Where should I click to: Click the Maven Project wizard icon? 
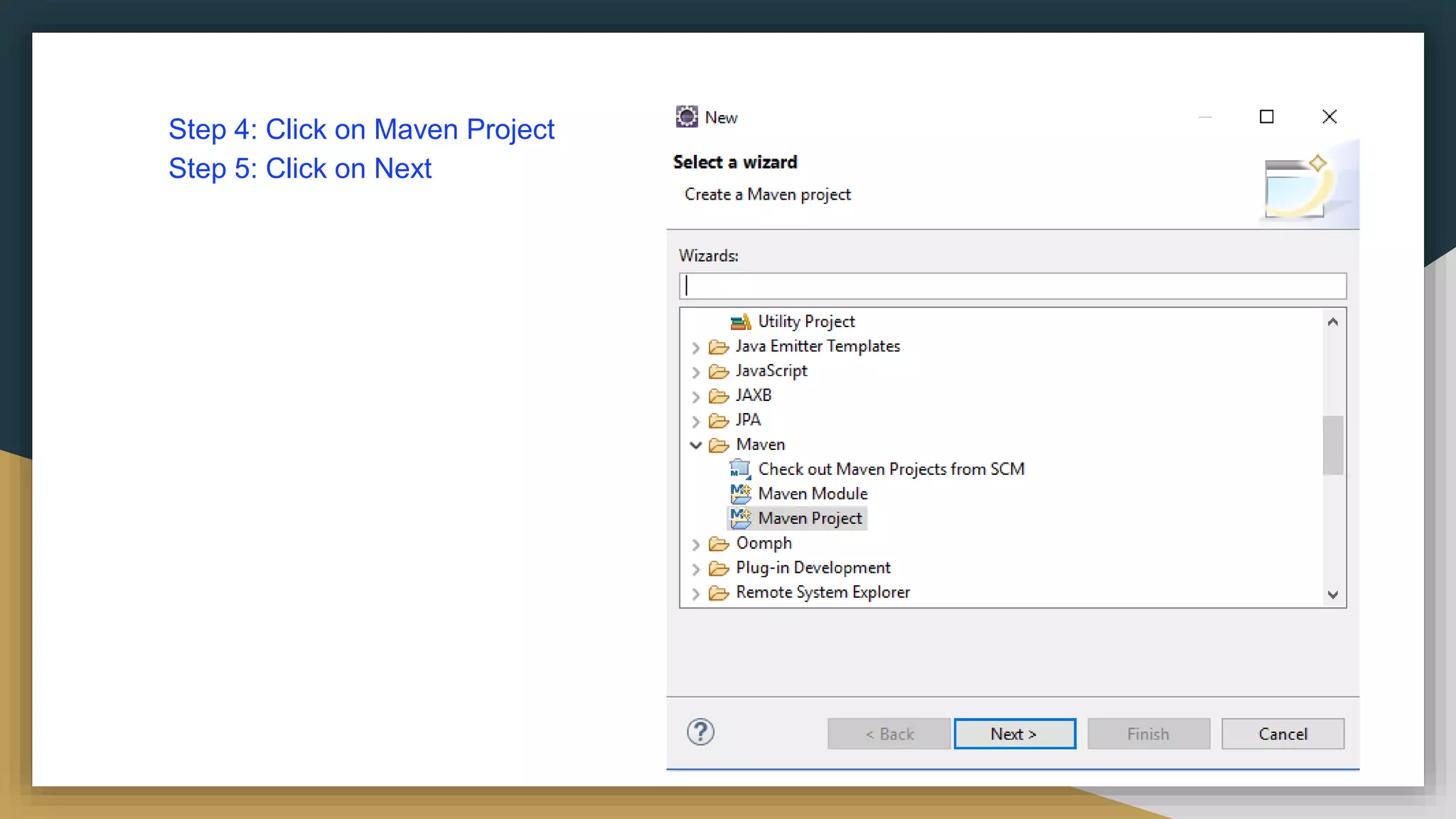pyautogui.click(x=740, y=518)
